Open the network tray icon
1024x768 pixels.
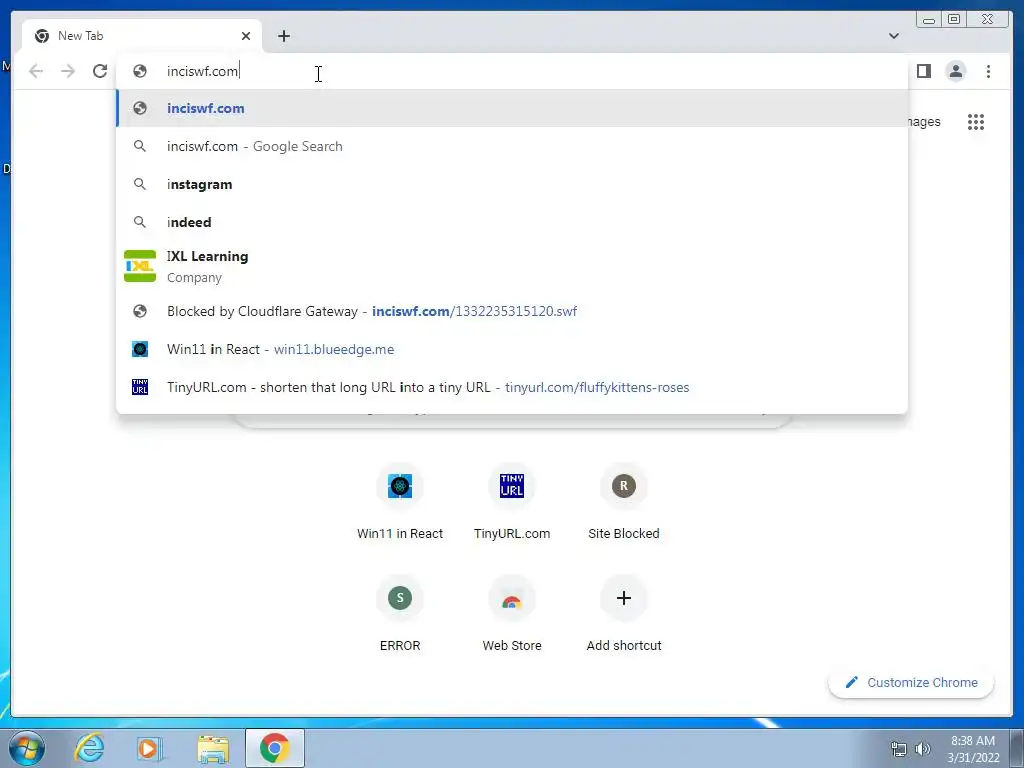[899, 749]
